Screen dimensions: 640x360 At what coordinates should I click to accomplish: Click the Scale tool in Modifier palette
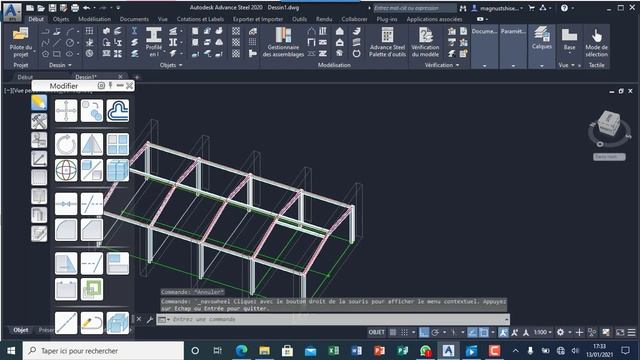pyautogui.click(x=92, y=170)
